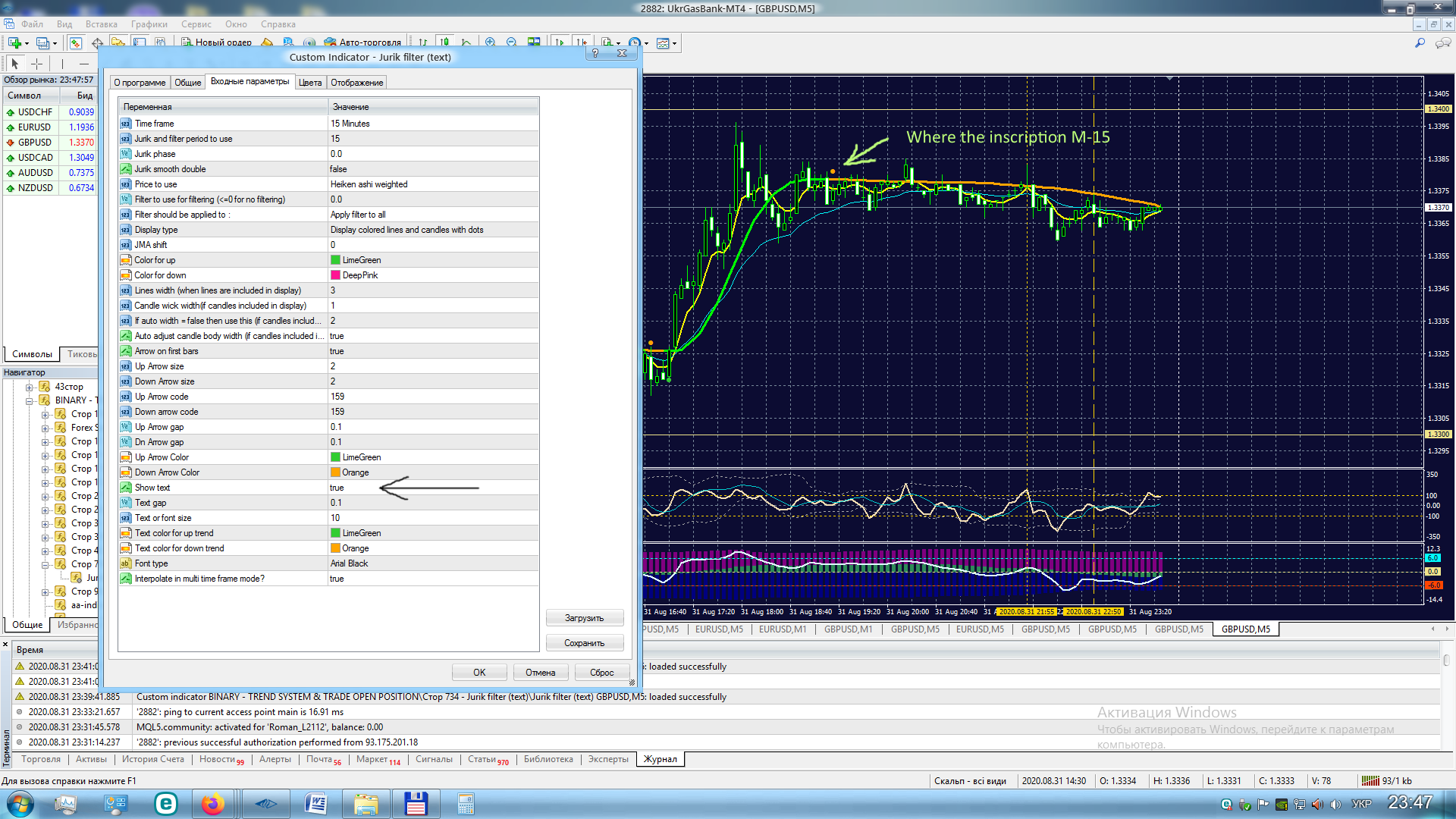
Task: Click the Загрузить button
Action: click(584, 618)
